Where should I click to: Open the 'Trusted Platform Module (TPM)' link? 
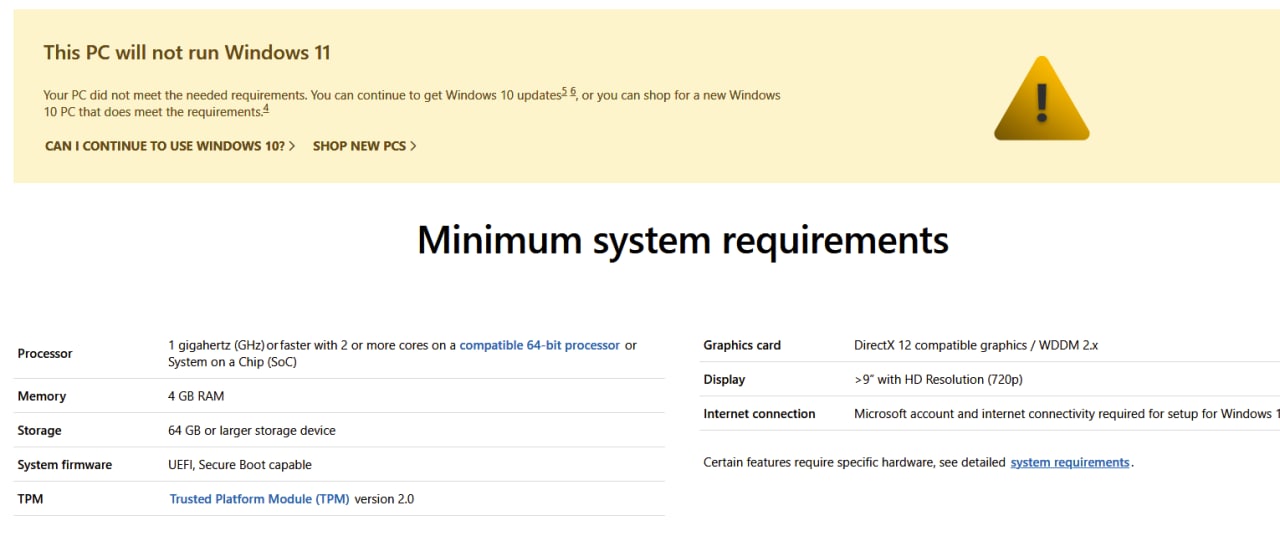click(x=260, y=499)
